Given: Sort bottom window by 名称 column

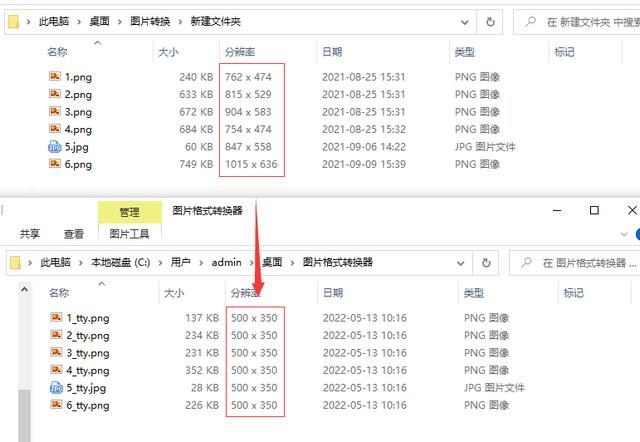Looking at the screenshot, I should [59, 293].
